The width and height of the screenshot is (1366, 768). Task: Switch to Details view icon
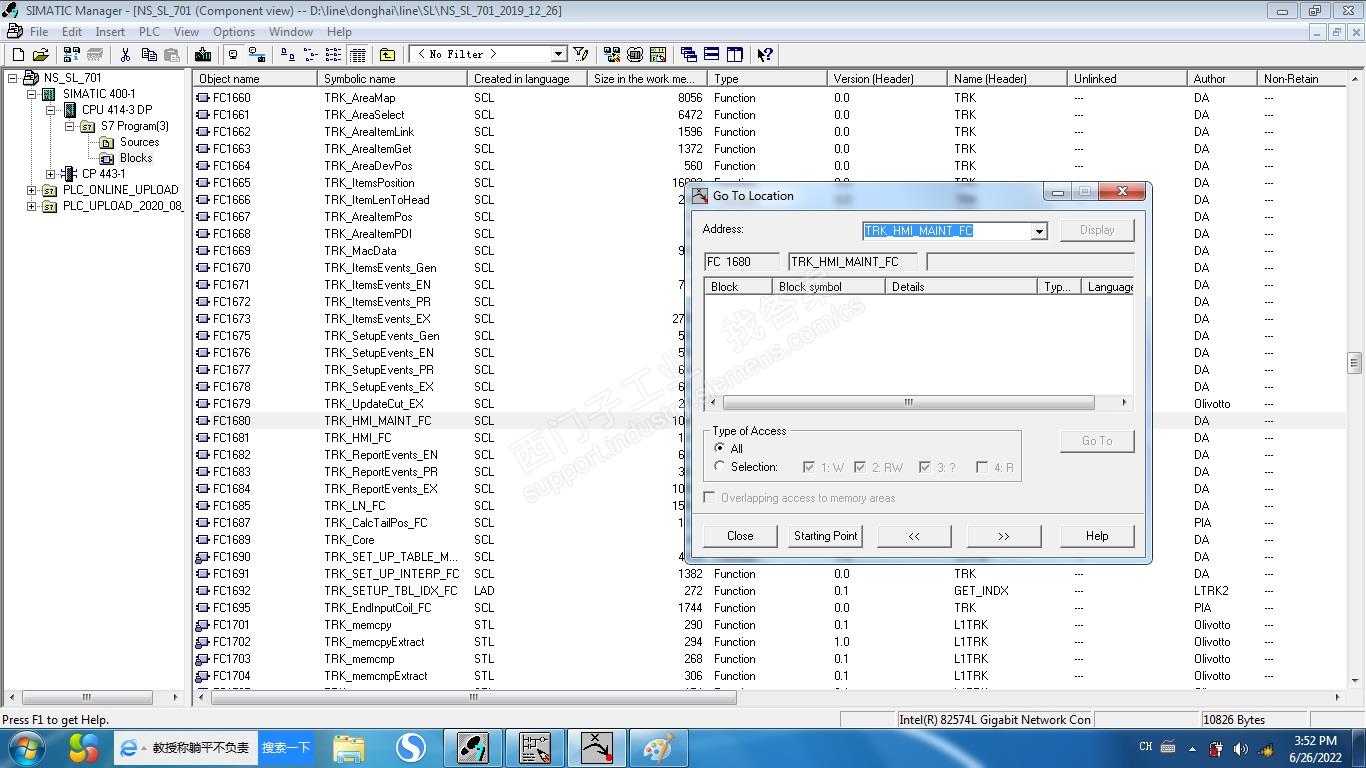357,55
